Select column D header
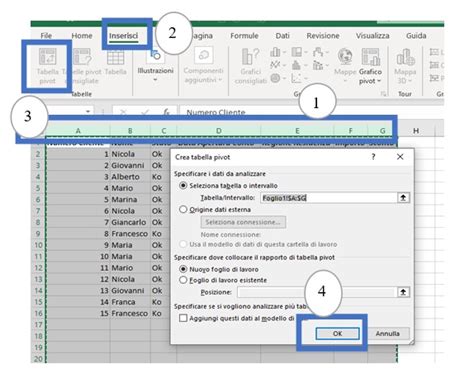 tap(219, 131)
